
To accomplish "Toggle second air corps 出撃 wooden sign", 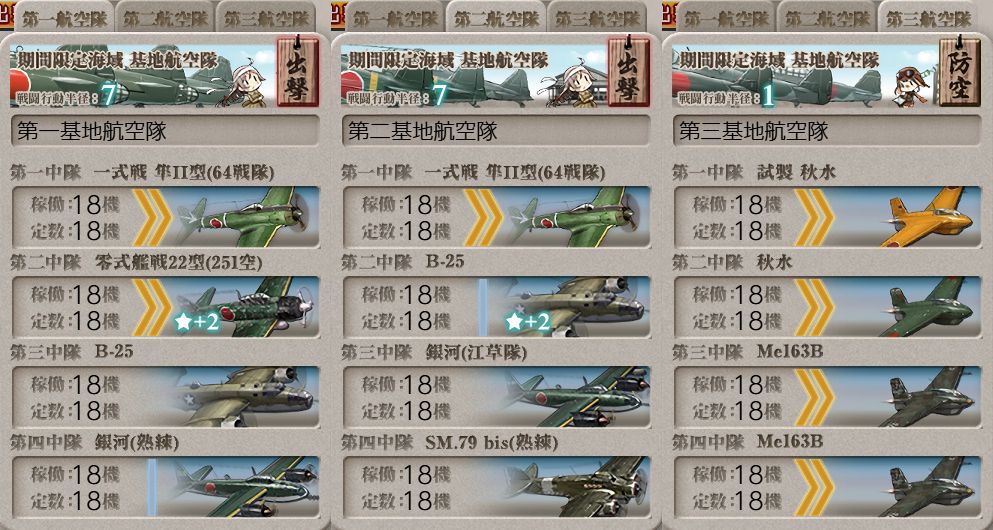I will [x=629, y=71].
